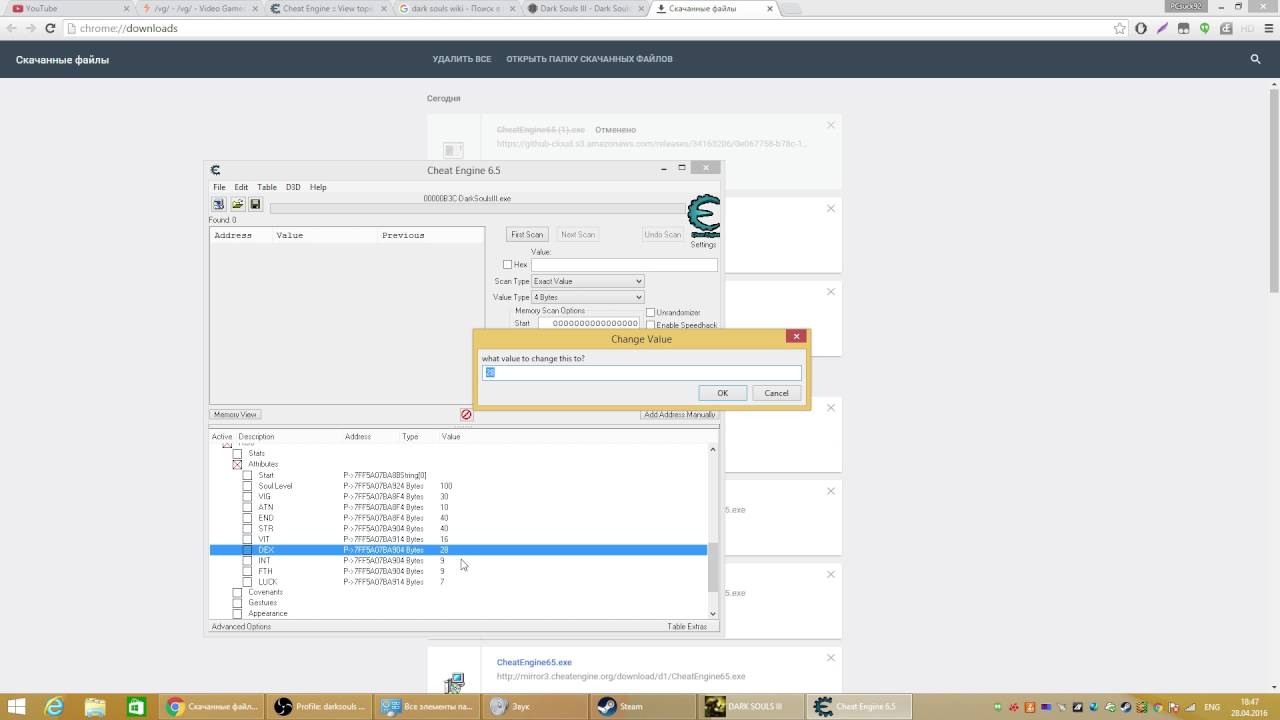This screenshot has height=720, width=1280.
Task: Click the Cheat Engine title bar logo icon
Action: pyautogui.click(x=215, y=170)
